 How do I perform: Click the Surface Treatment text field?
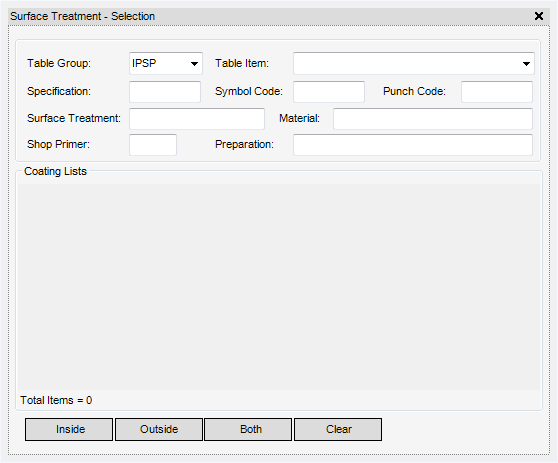[x=197, y=119]
